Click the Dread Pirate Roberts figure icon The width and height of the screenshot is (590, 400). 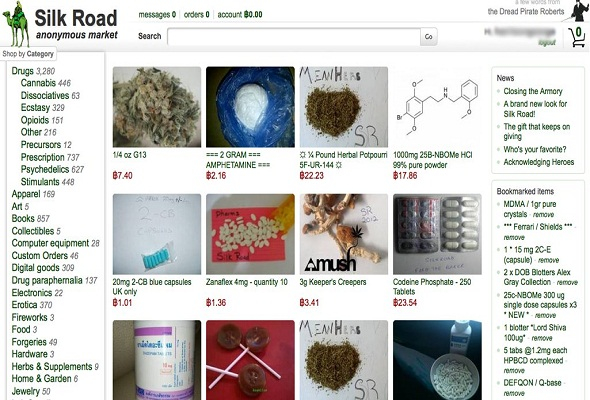pos(578,11)
